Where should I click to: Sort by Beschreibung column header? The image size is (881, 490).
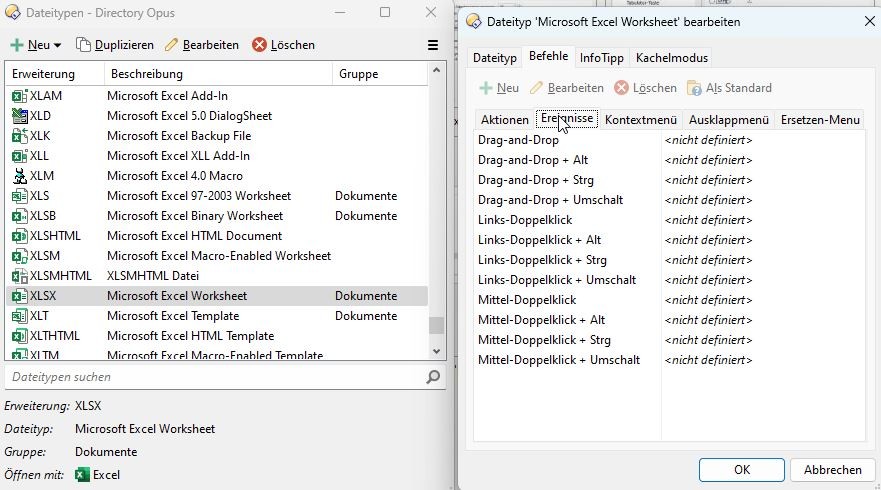point(219,74)
